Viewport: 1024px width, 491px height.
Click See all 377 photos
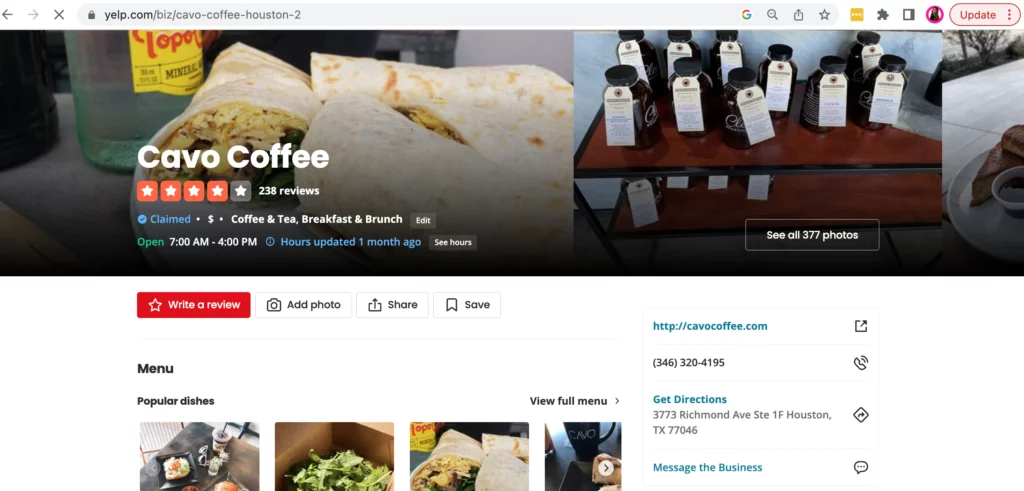(x=812, y=235)
